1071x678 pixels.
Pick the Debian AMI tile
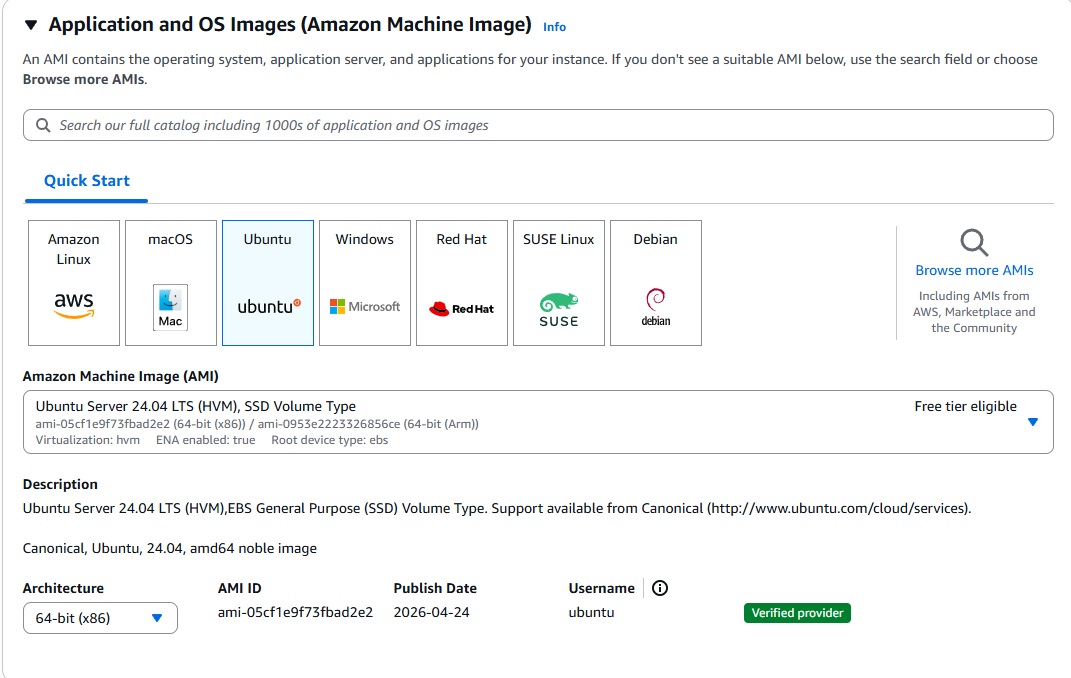coord(656,283)
